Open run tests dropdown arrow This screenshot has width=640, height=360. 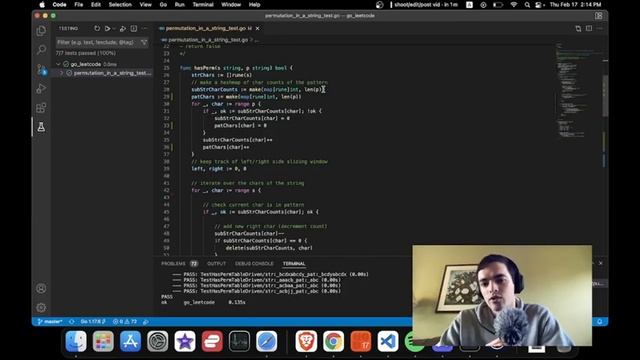coord(114,29)
